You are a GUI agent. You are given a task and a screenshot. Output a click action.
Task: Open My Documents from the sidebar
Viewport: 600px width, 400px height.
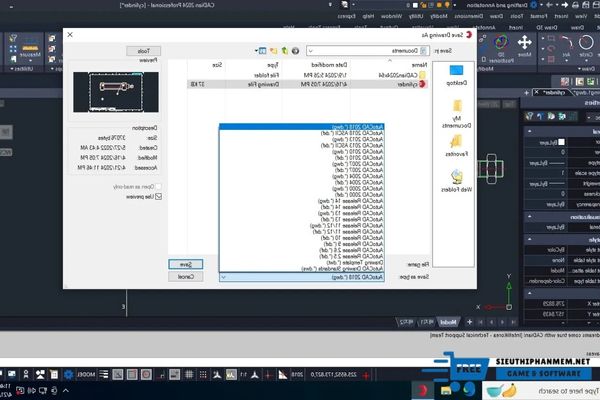455,120
